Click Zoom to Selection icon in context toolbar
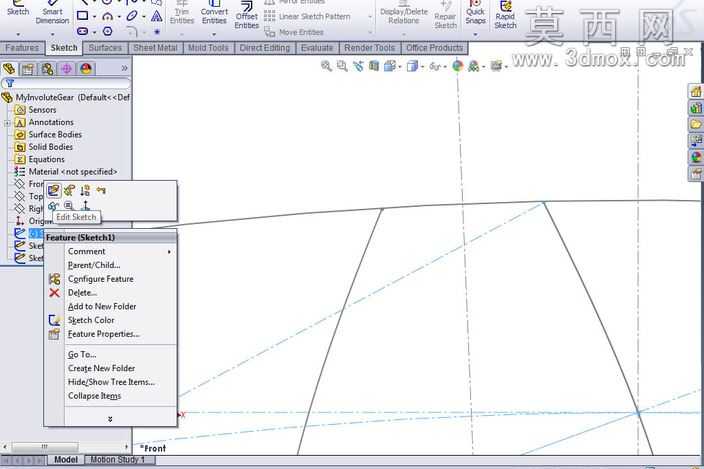Viewport: 704px width, 469px height. [69, 206]
